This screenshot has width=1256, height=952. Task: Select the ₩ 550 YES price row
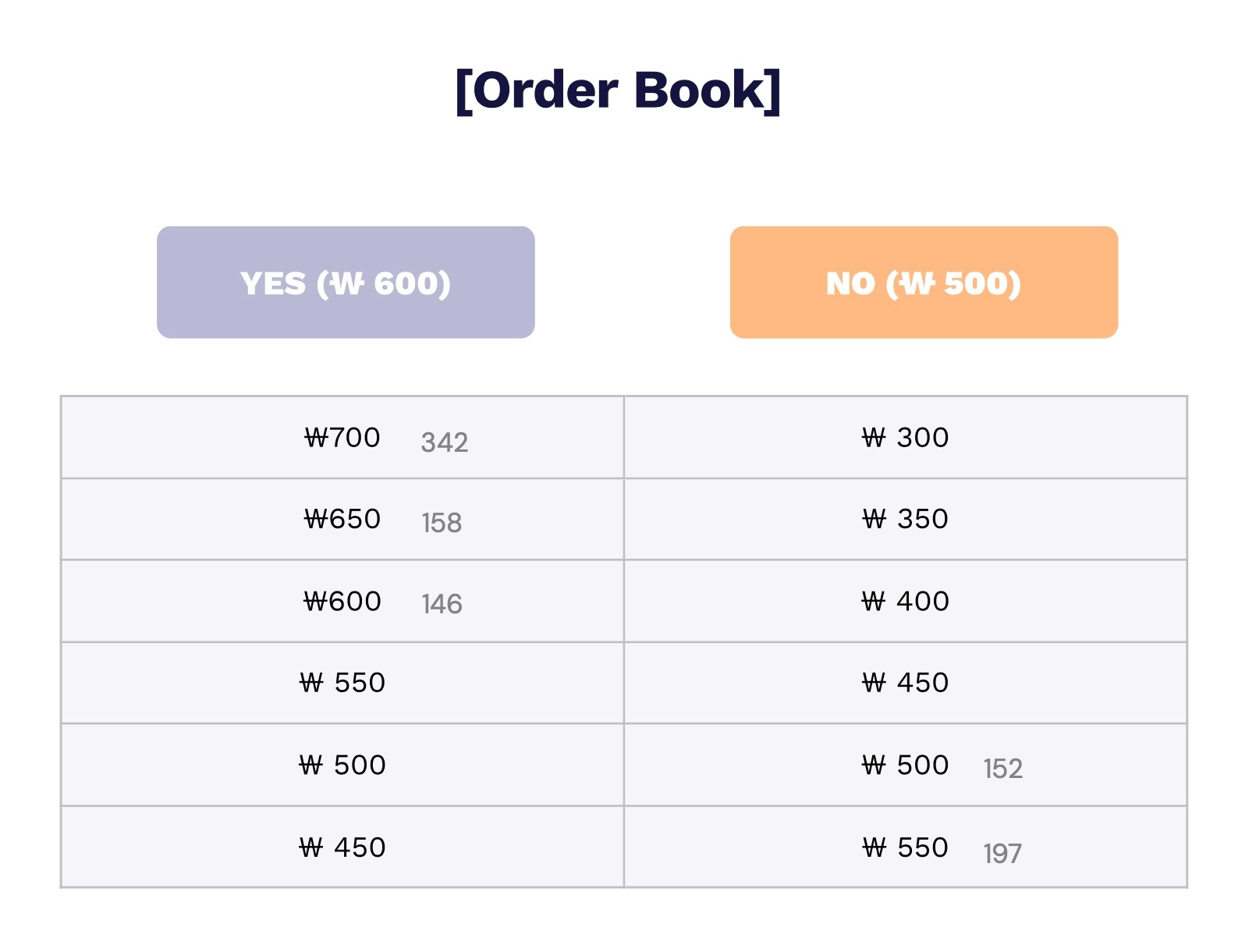342,683
